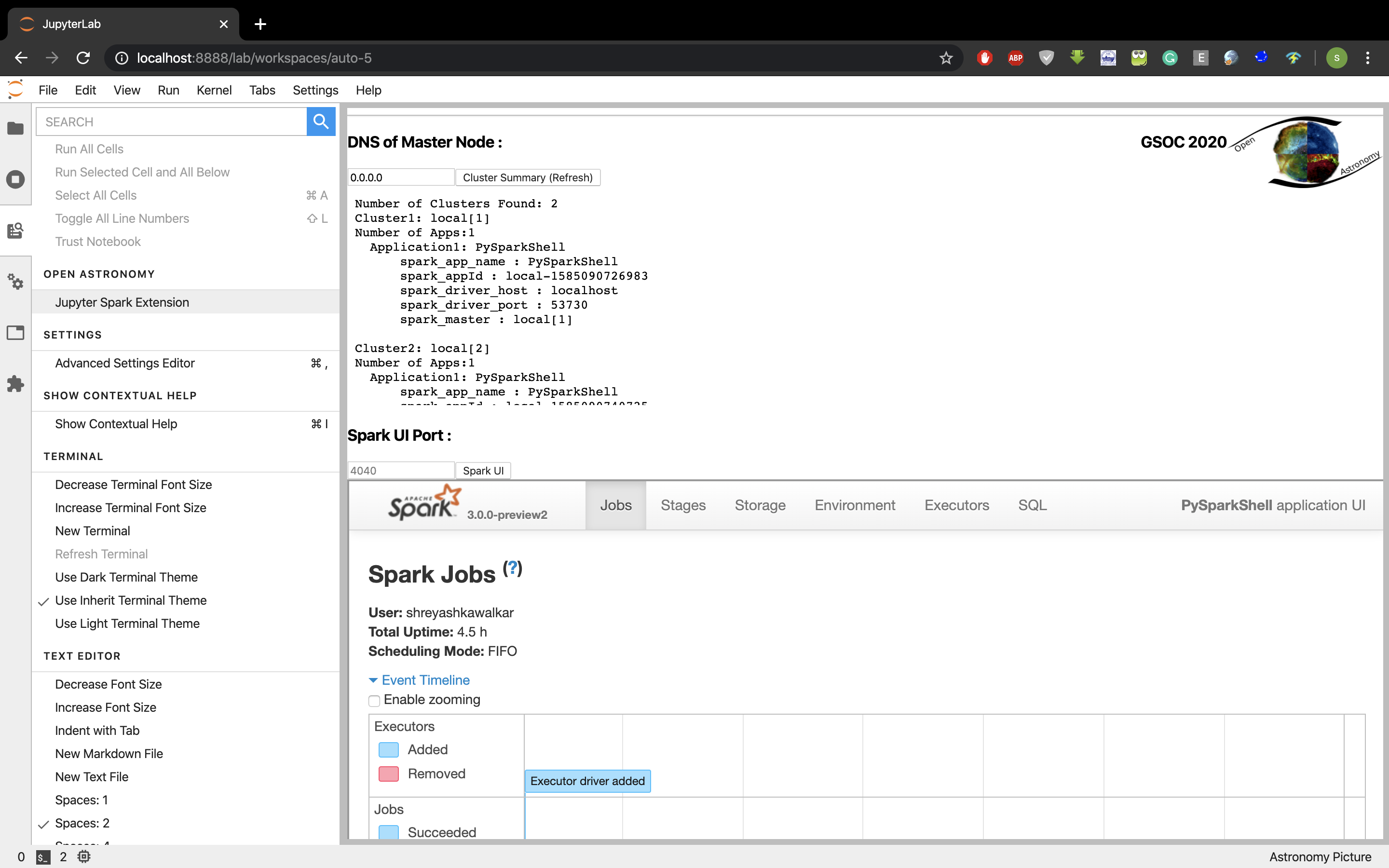Click the Spark UI button
Viewport: 1389px width, 868px height.
point(483,470)
